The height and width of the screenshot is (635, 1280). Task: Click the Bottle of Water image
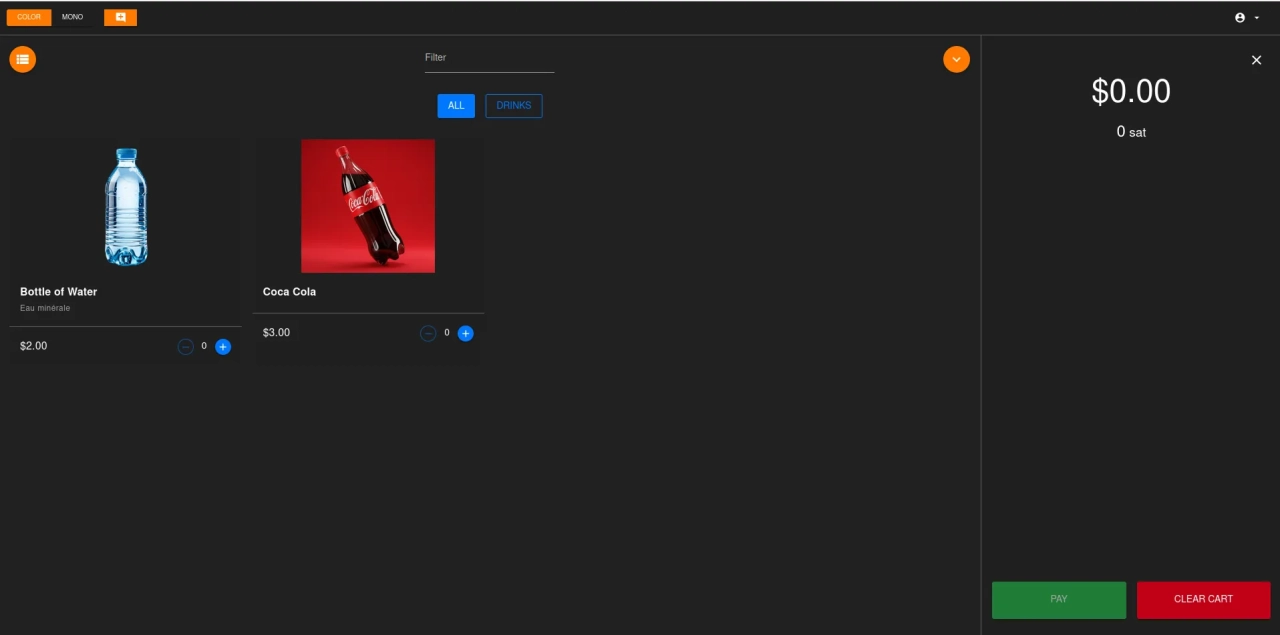coord(126,206)
